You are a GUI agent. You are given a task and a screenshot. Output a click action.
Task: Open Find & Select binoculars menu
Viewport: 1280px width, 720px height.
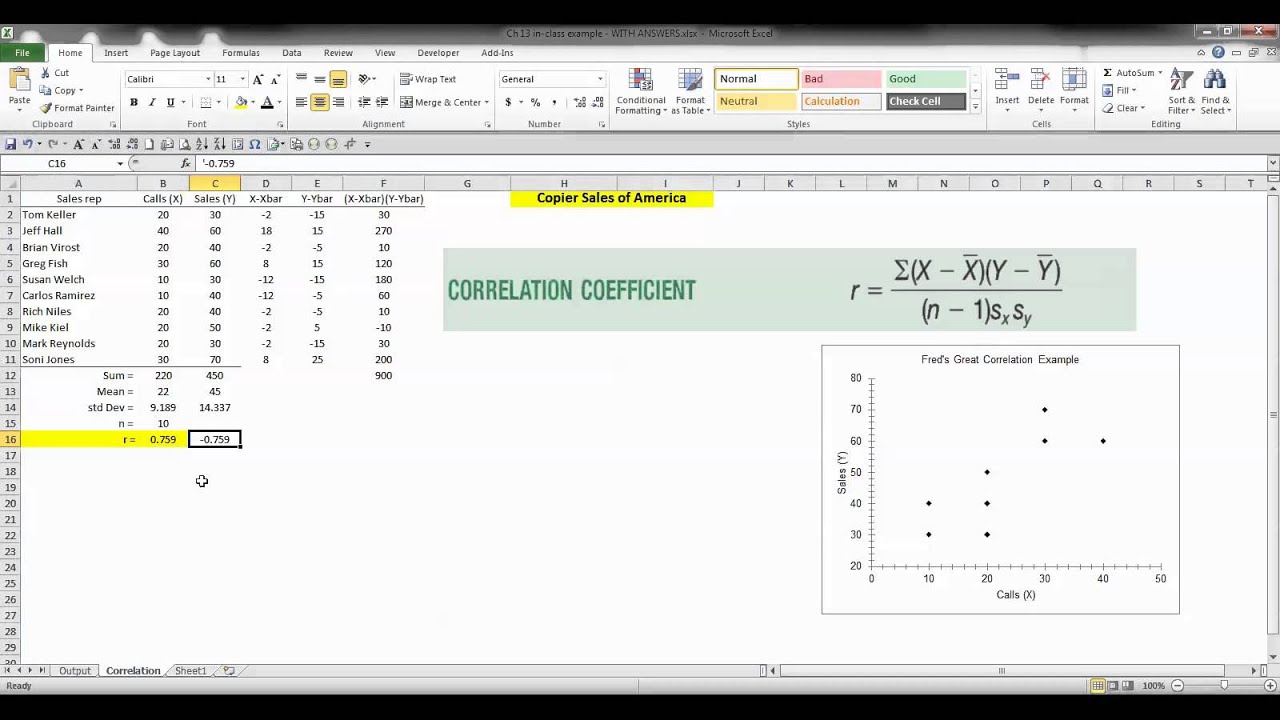(1215, 91)
